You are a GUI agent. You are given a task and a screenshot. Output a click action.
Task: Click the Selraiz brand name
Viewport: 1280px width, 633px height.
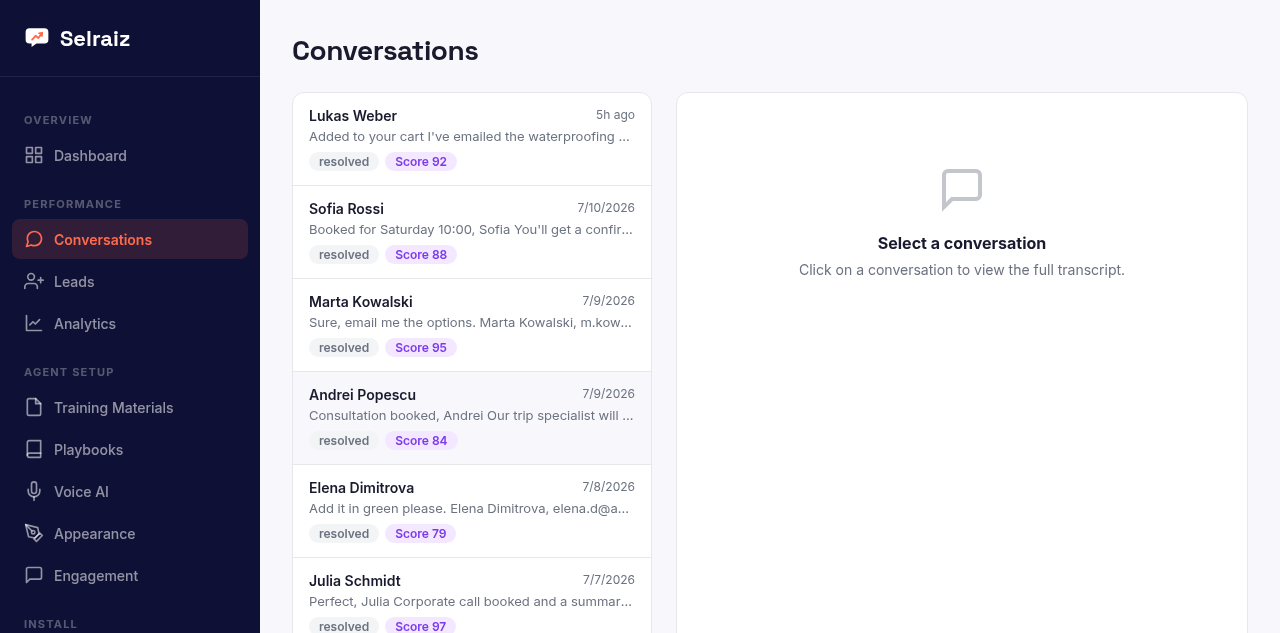pyautogui.click(x=95, y=39)
